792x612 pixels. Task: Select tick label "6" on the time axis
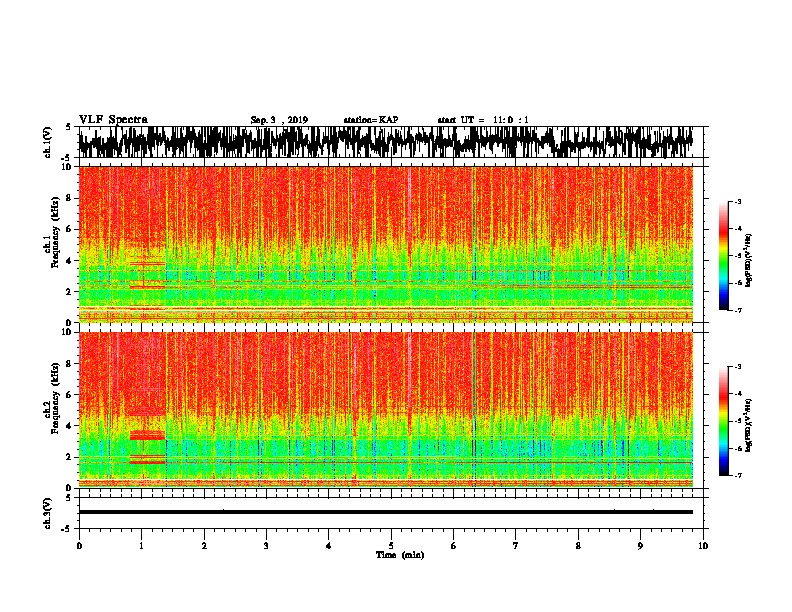454,546
